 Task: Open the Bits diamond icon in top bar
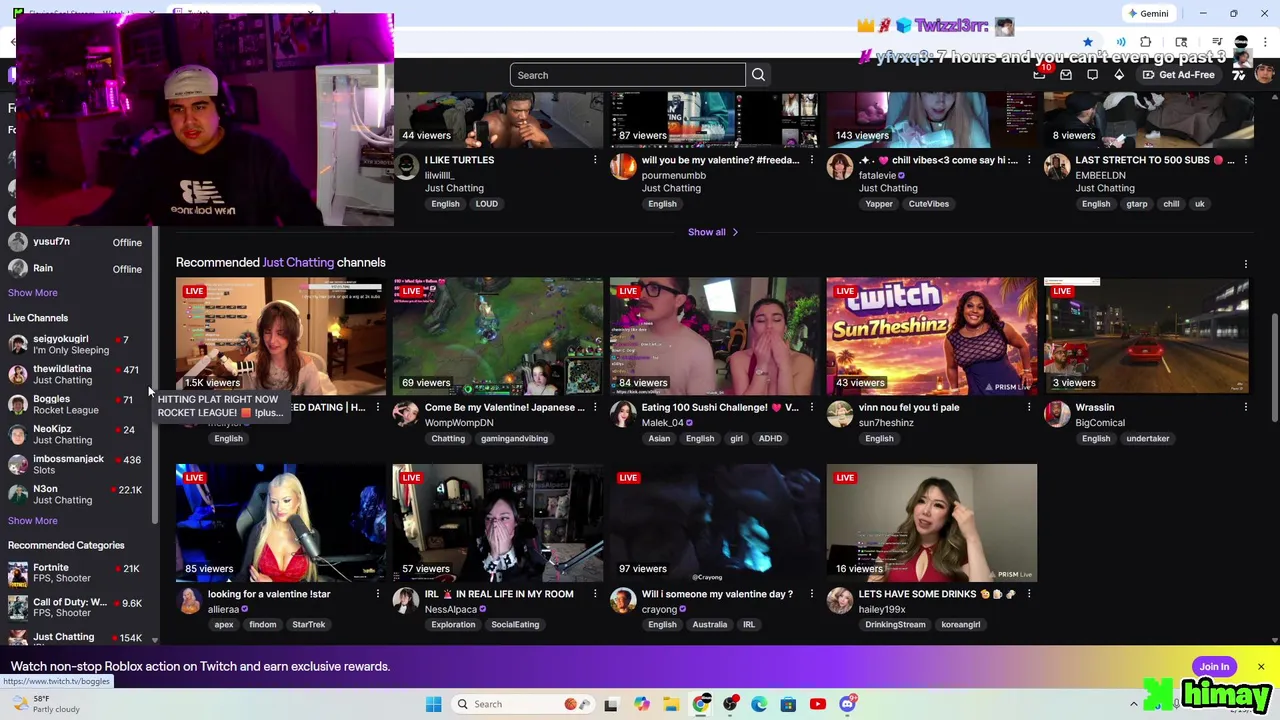[x=1119, y=75]
